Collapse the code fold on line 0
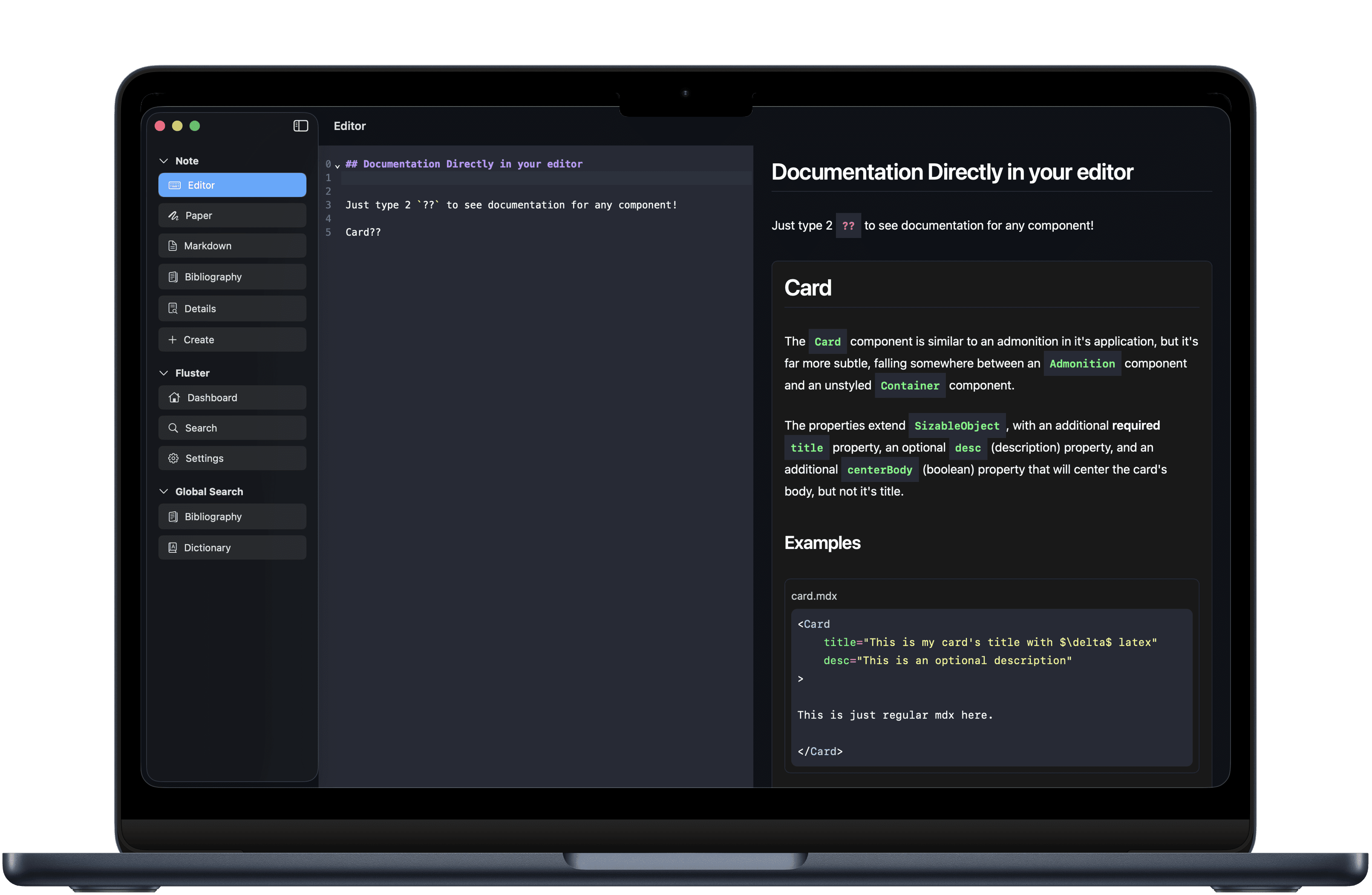This screenshot has height=895, width=1372. (x=338, y=166)
